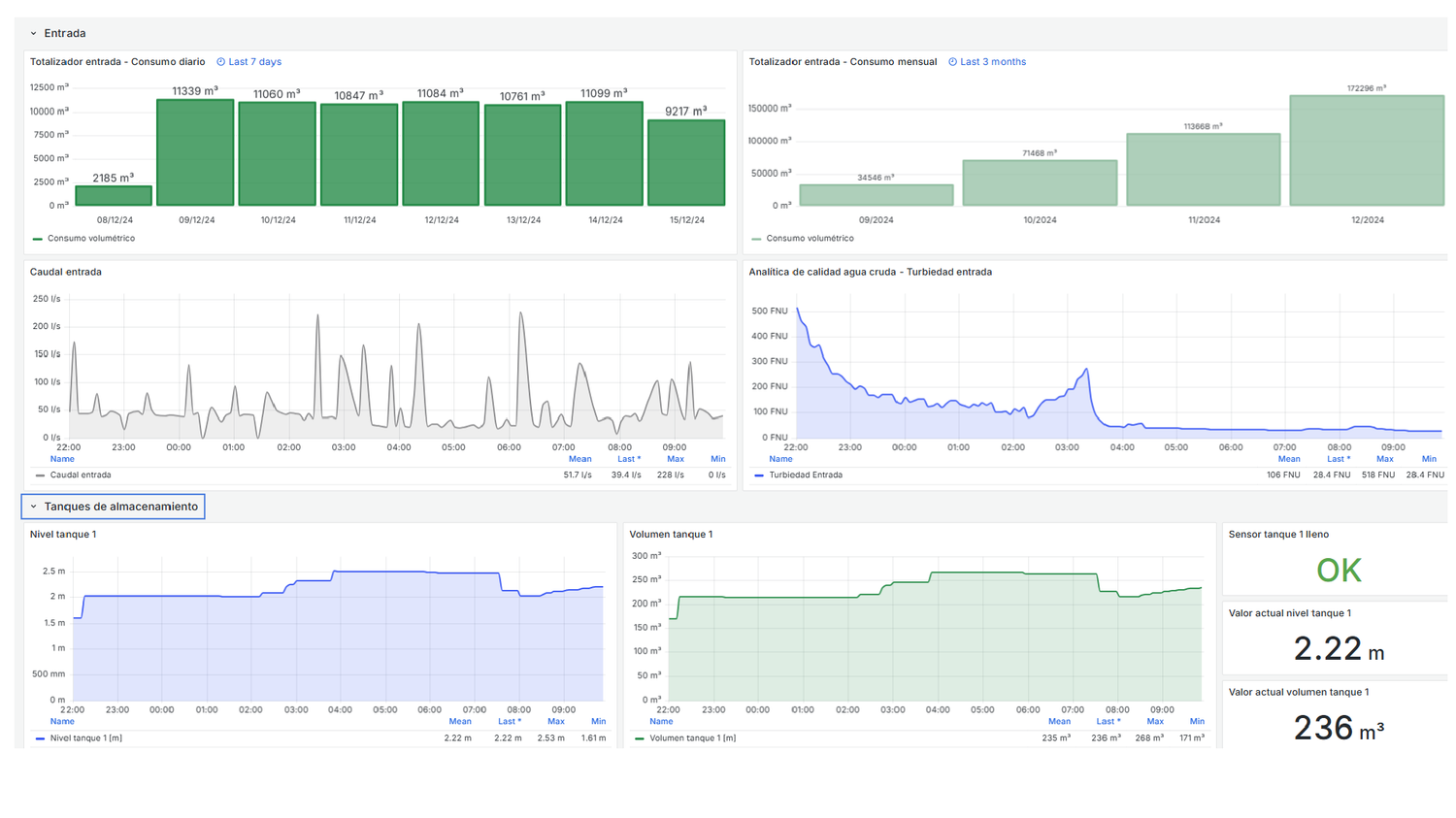
Task: Open the Totalizador entrada Consumo mensual panel title
Action: point(843,62)
